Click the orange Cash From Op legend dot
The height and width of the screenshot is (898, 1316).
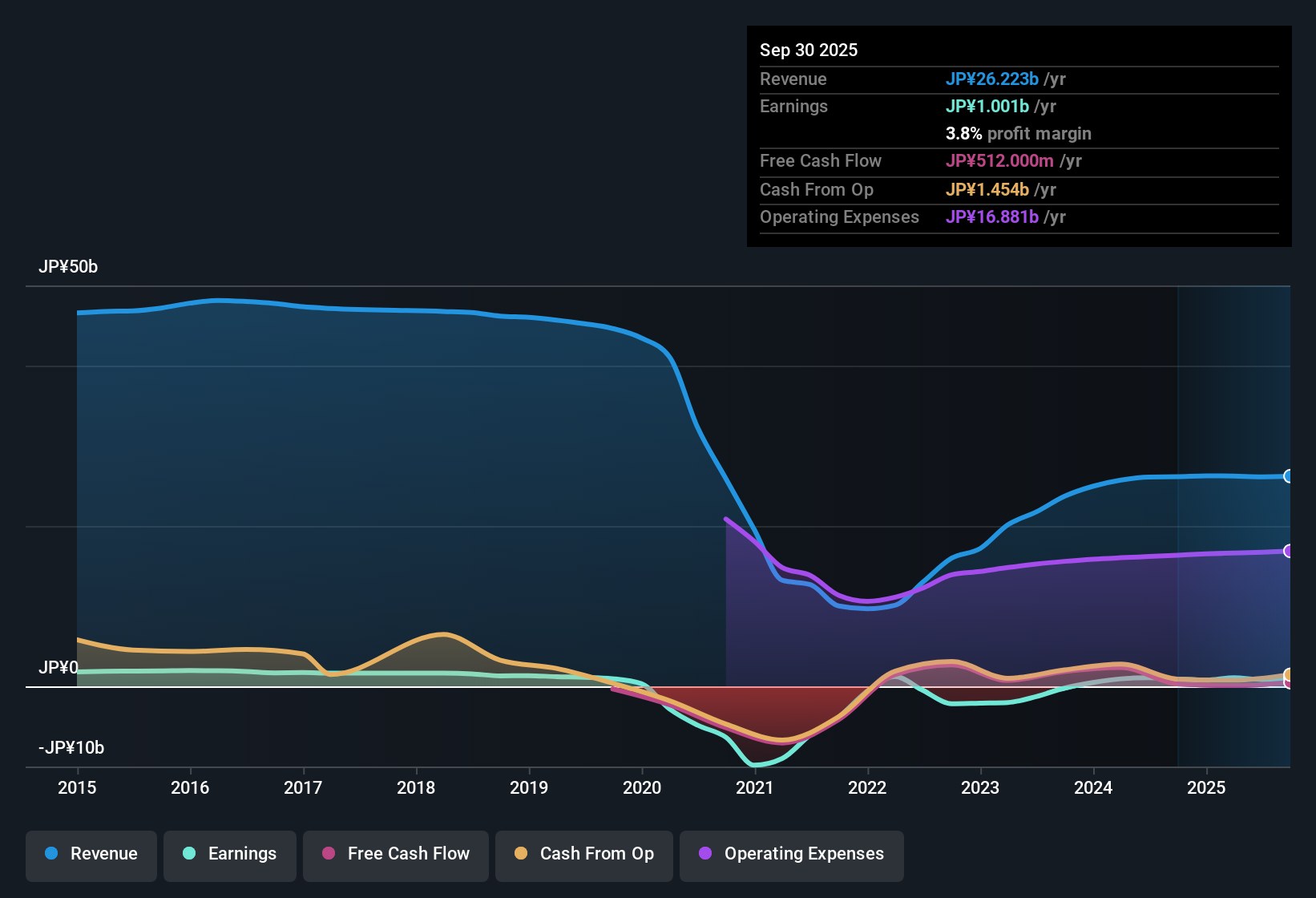tap(521, 854)
